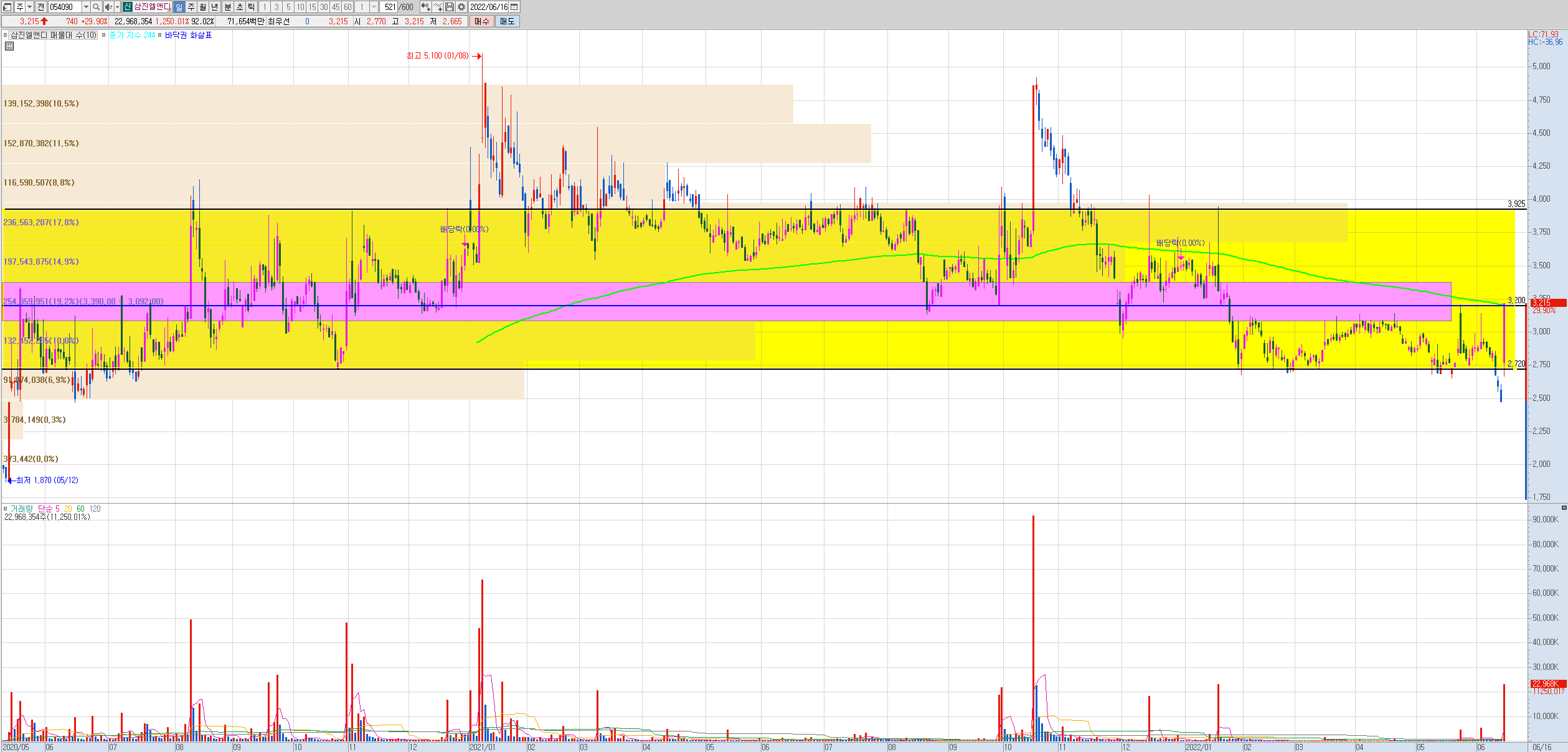Choose the 15 interval button
Viewport: 1568px width, 752px height.
pyautogui.click(x=312, y=7)
